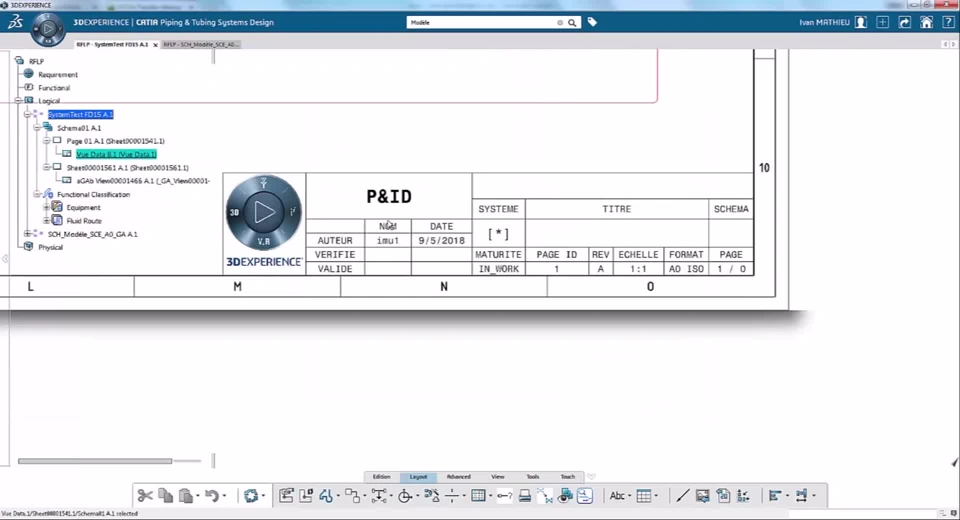Switch to the Layout tab
This screenshot has width=960, height=520.
pos(419,477)
